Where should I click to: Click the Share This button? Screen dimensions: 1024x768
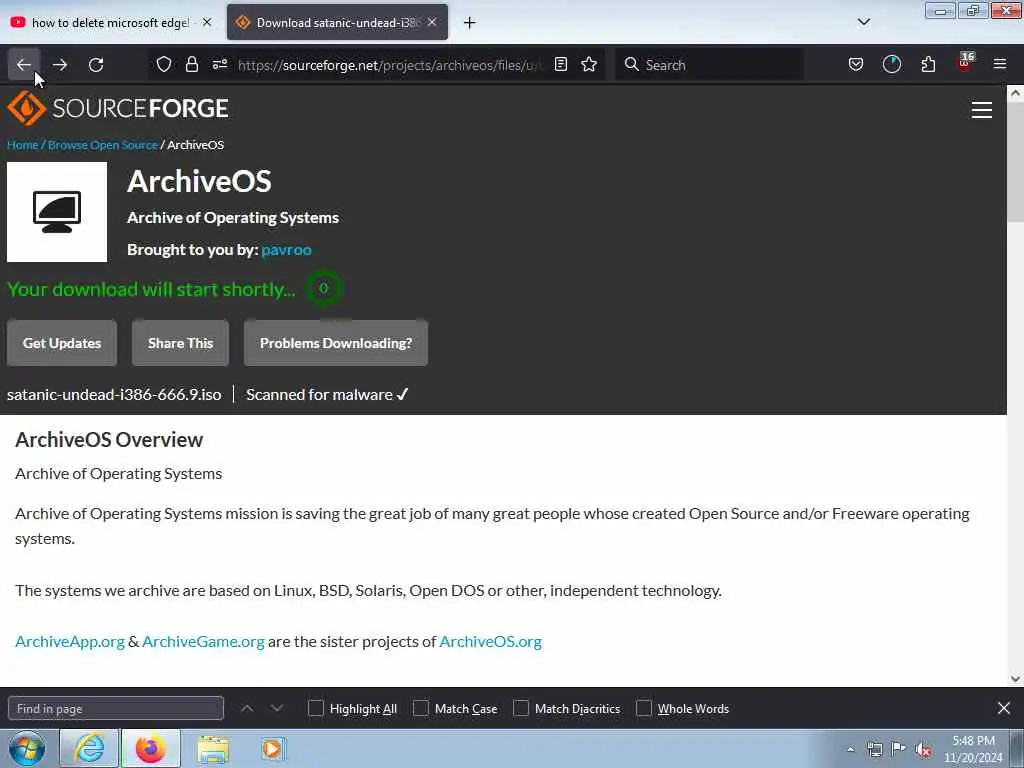click(180, 343)
